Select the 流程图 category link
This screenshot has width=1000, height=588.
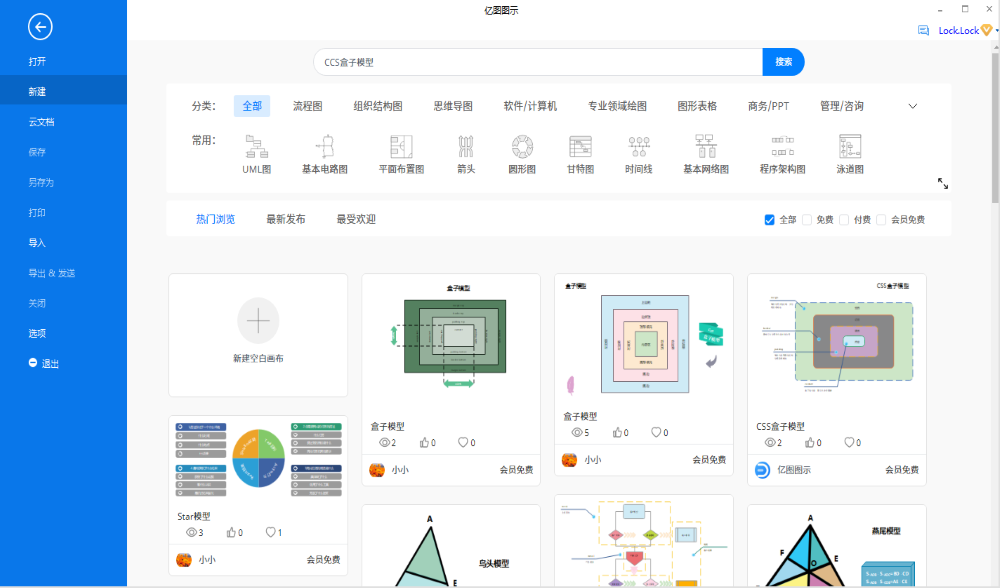coord(307,106)
